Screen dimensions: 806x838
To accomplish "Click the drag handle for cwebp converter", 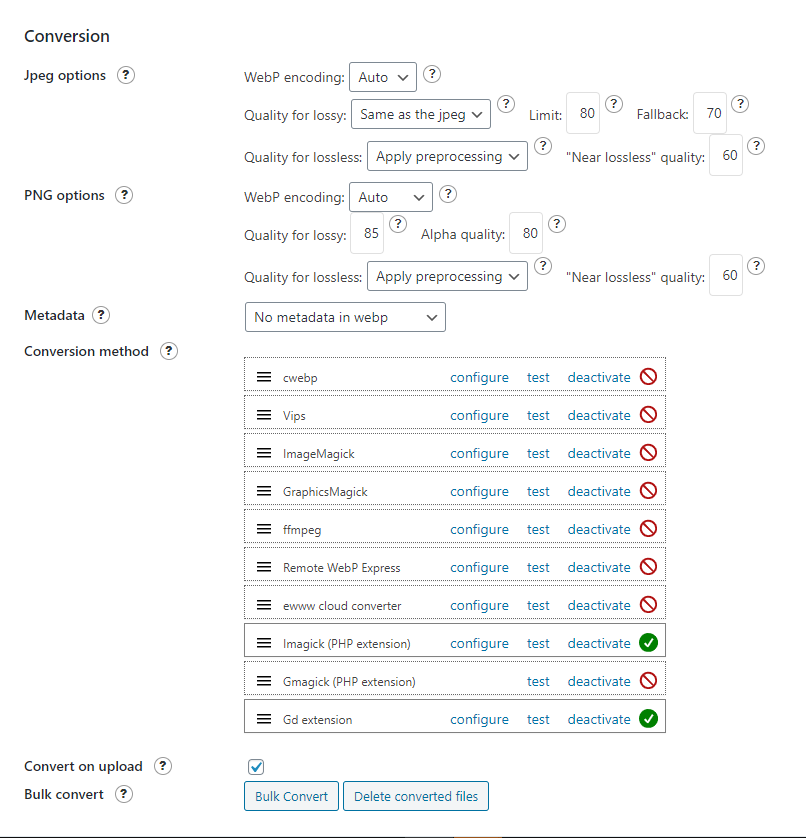I will pyautogui.click(x=264, y=377).
